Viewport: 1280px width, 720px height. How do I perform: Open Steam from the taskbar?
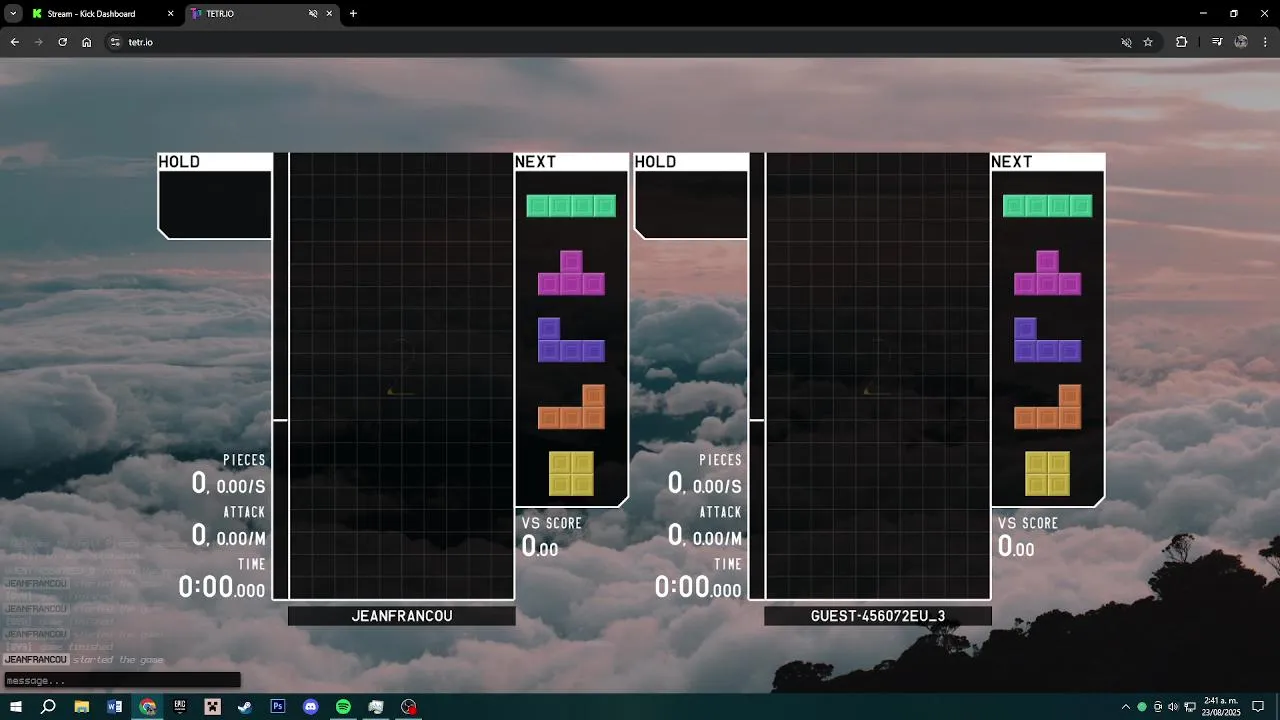(245, 707)
